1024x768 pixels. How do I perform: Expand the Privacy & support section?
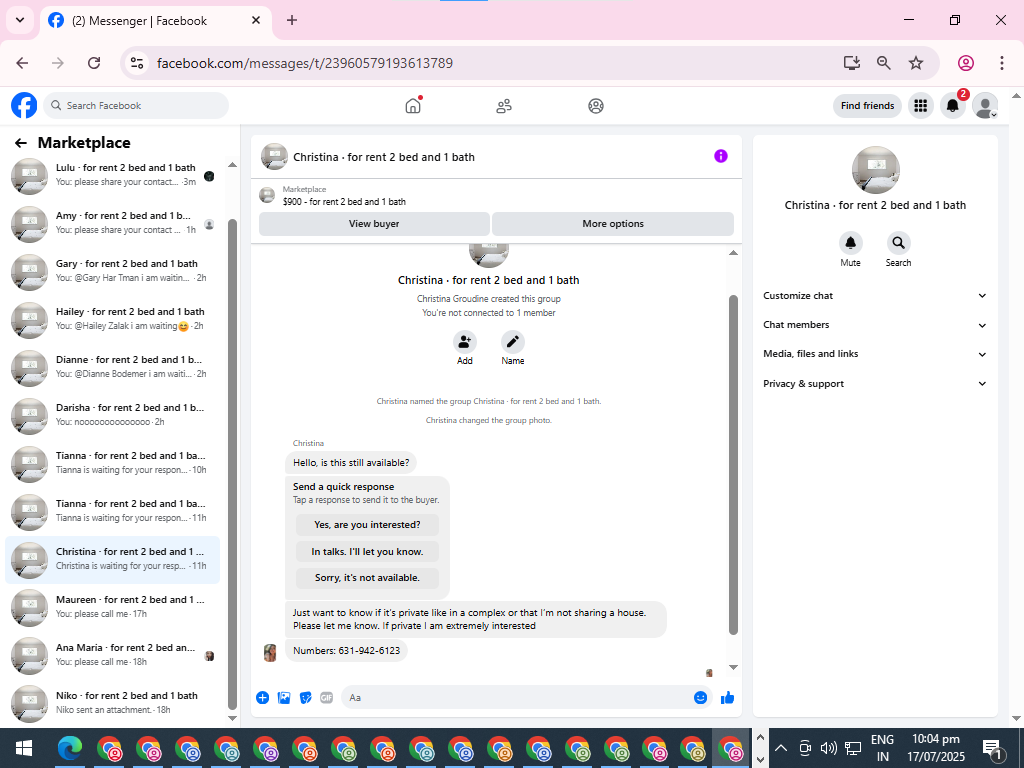875,383
